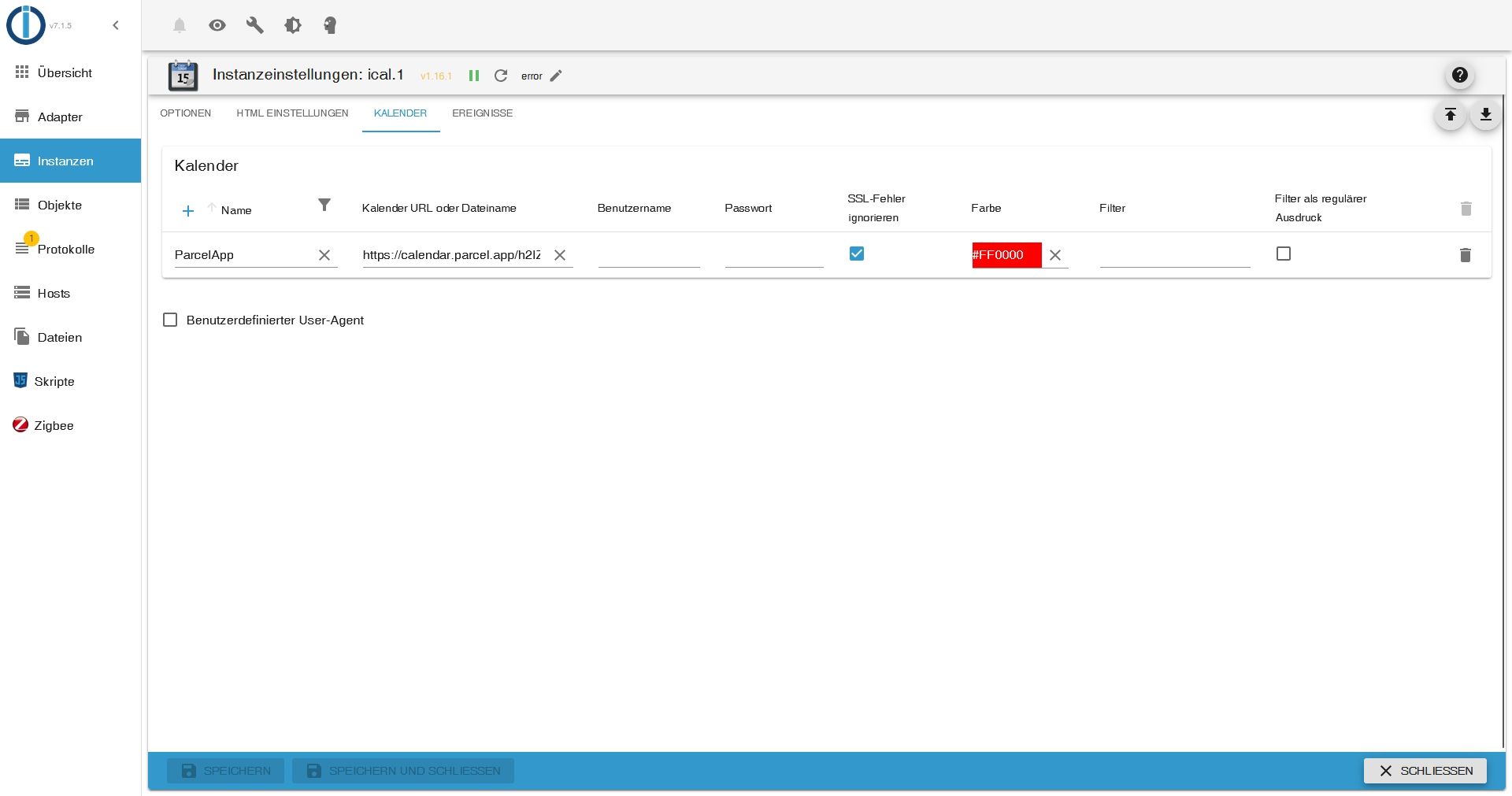
Task: Clear the ParcelApp name field
Action: point(324,255)
